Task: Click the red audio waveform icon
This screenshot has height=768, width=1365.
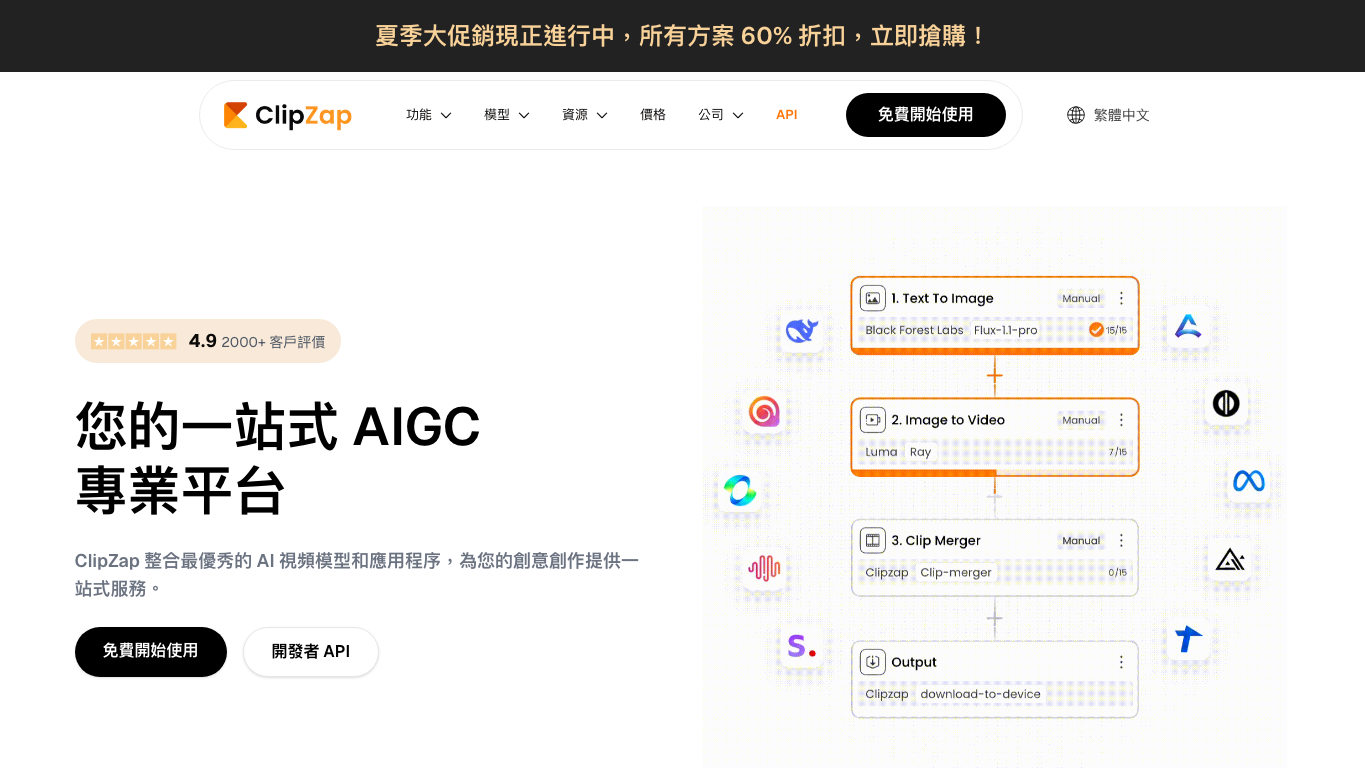Action: (x=764, y=568)
